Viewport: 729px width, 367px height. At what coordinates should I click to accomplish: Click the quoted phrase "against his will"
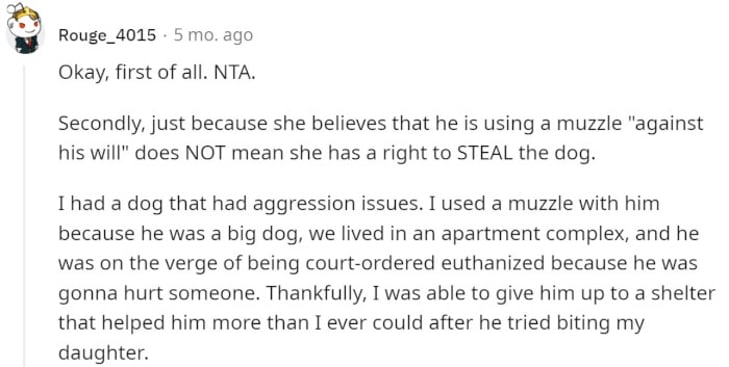click(381, 139)
